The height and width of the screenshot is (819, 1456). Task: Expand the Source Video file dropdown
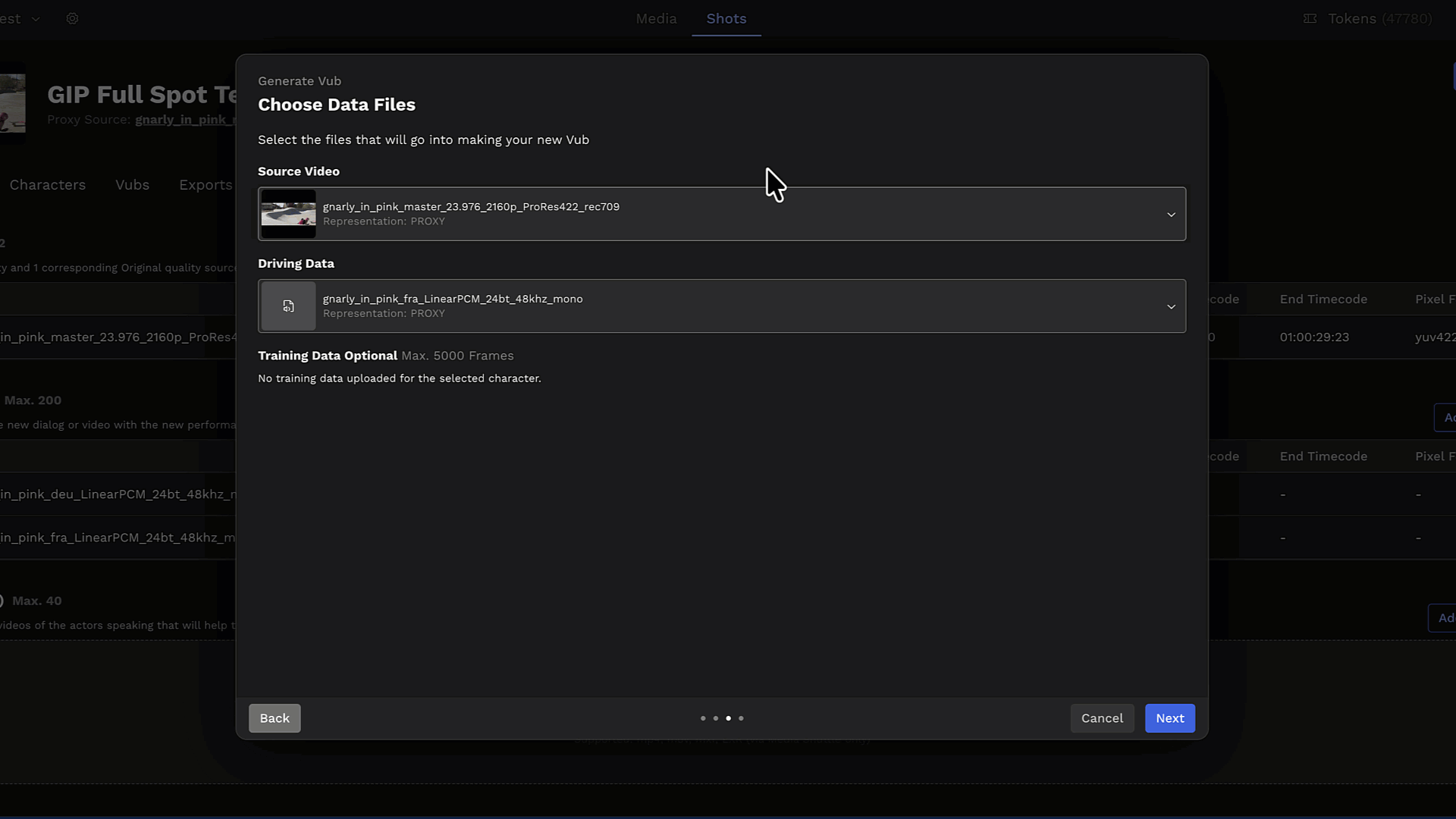[1171, 214]
